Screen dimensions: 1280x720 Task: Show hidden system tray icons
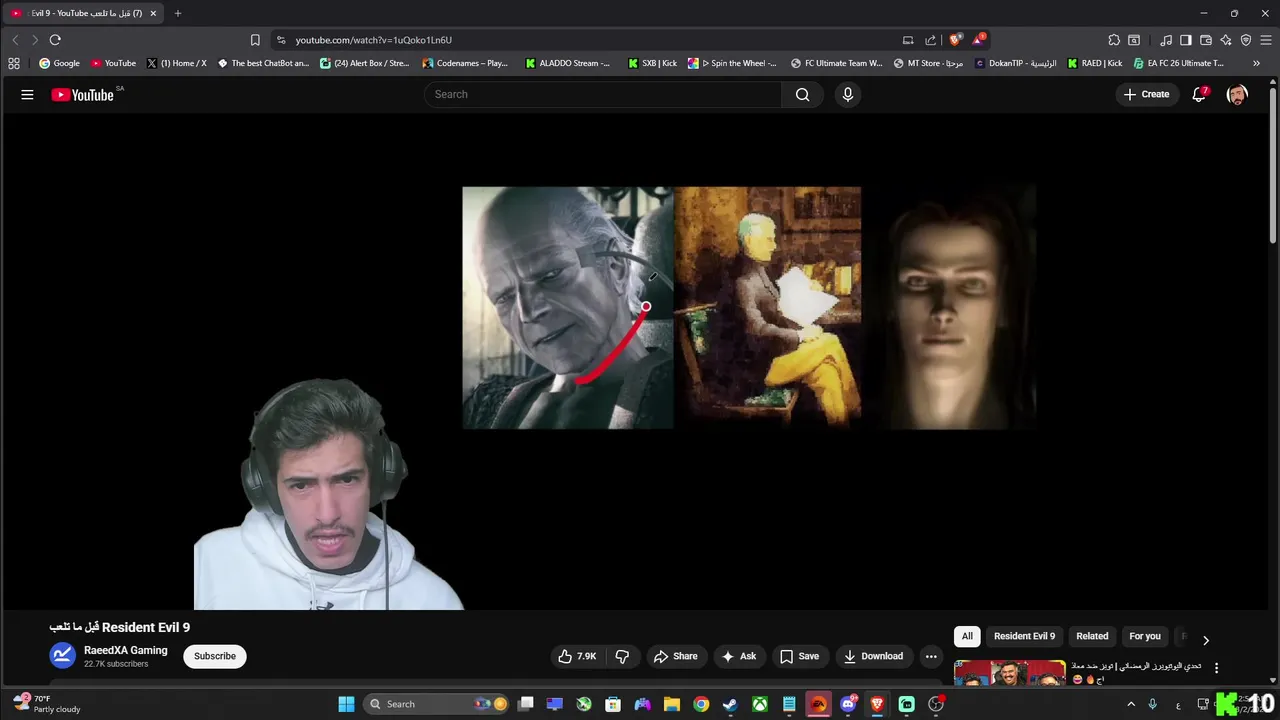tap(1131, 704)
